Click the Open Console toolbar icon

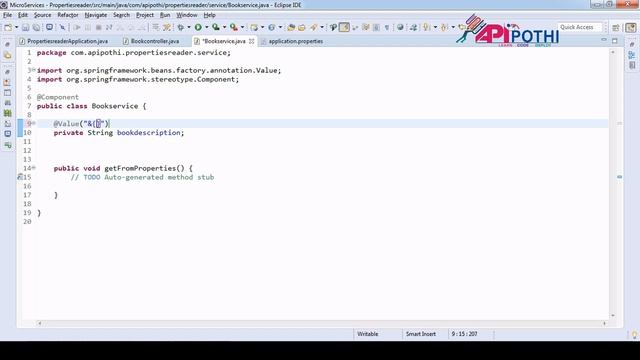click(x=49, y=27)
